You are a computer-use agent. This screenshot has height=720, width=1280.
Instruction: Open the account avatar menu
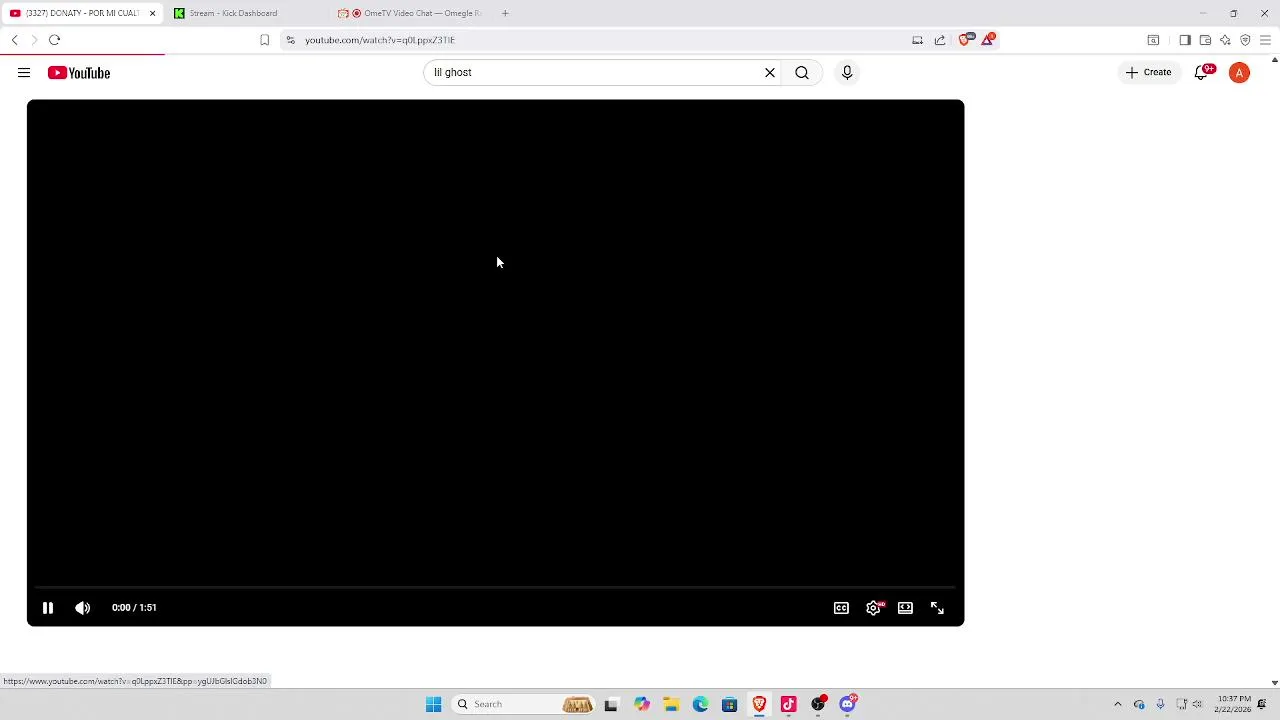coord(1239,72)
